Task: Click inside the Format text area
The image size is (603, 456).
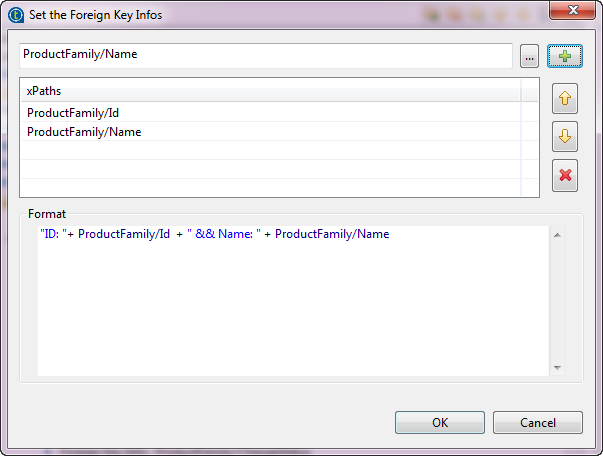Action: tap(293, 301)
